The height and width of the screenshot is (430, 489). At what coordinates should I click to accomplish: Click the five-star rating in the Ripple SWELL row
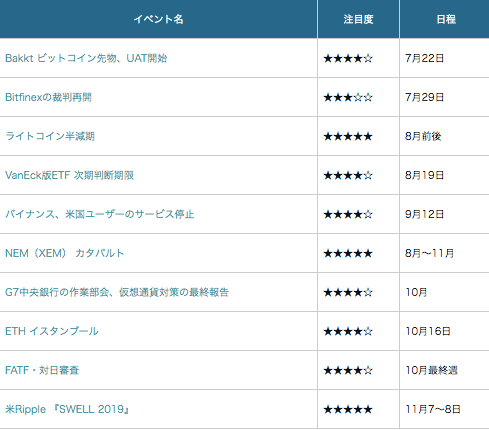click(x=348, y=410)
